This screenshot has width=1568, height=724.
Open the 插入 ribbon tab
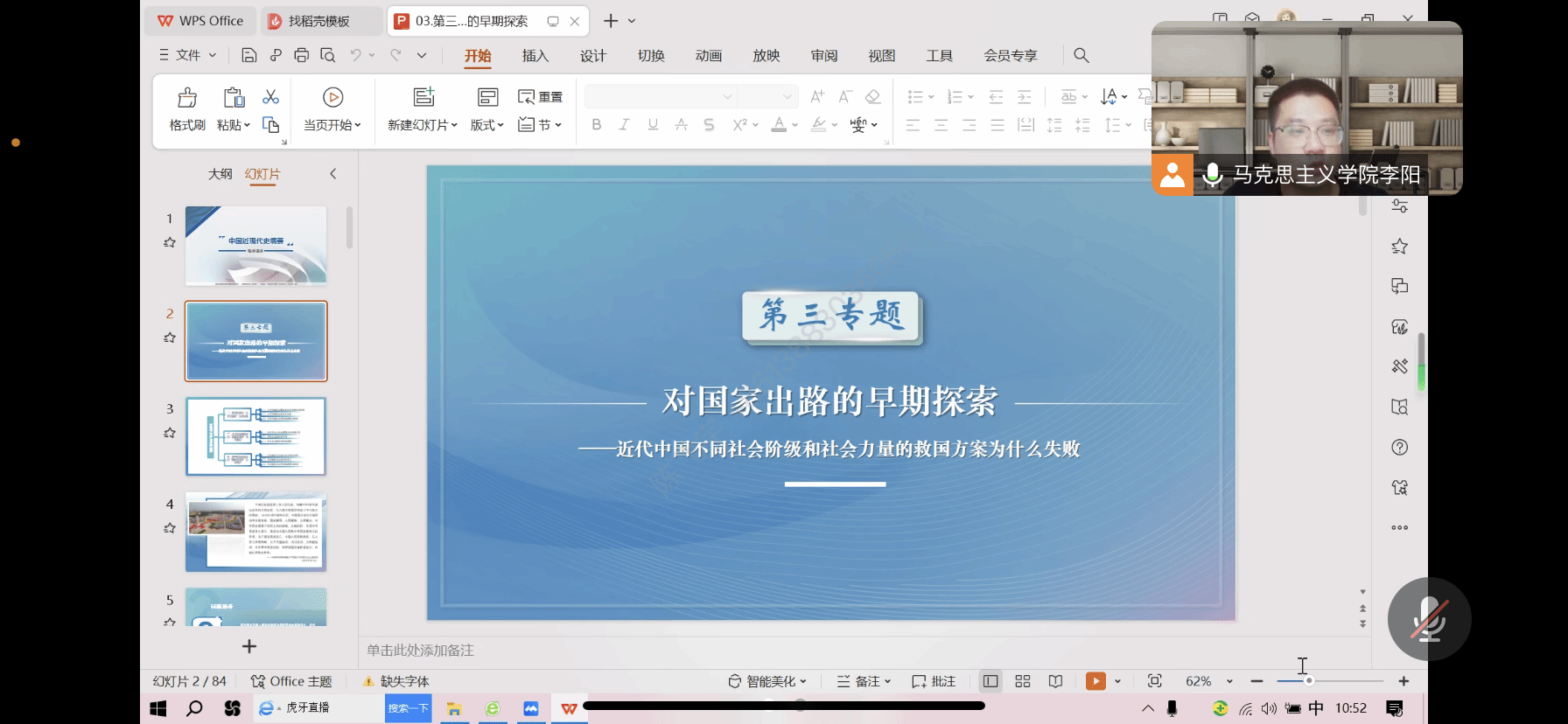click(x=535, y=56)
